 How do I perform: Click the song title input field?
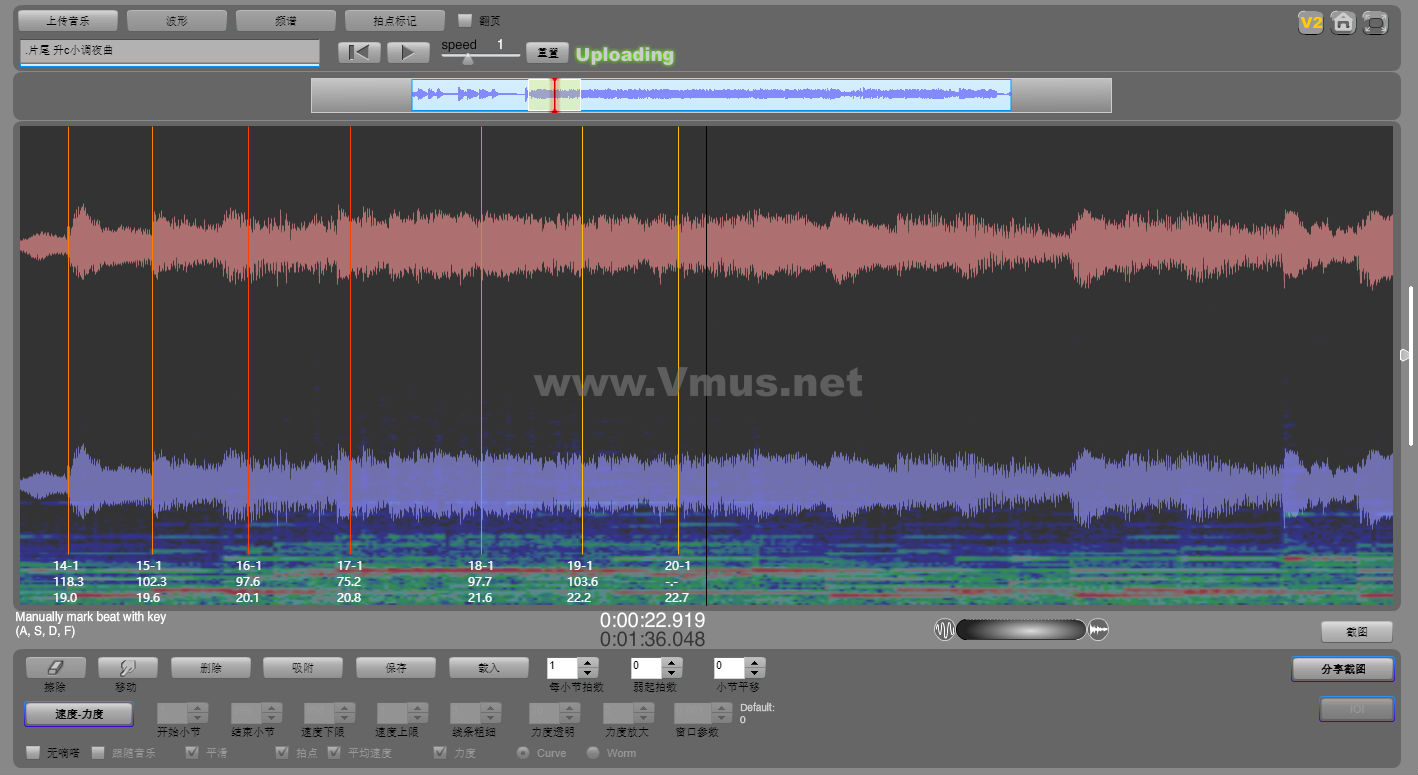tap(169, 51)
